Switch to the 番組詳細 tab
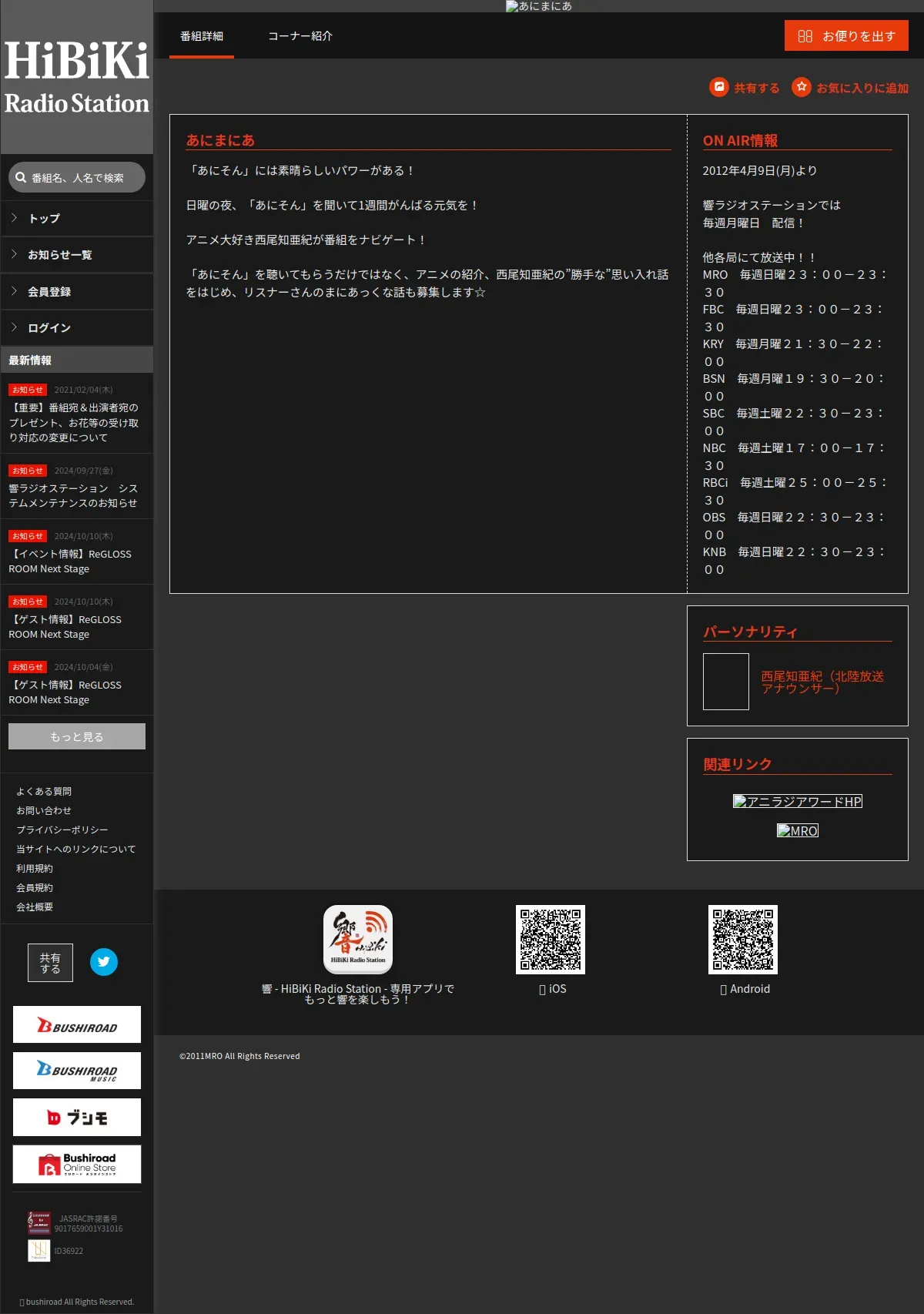 pyautogui.click(x=202, y=35)
